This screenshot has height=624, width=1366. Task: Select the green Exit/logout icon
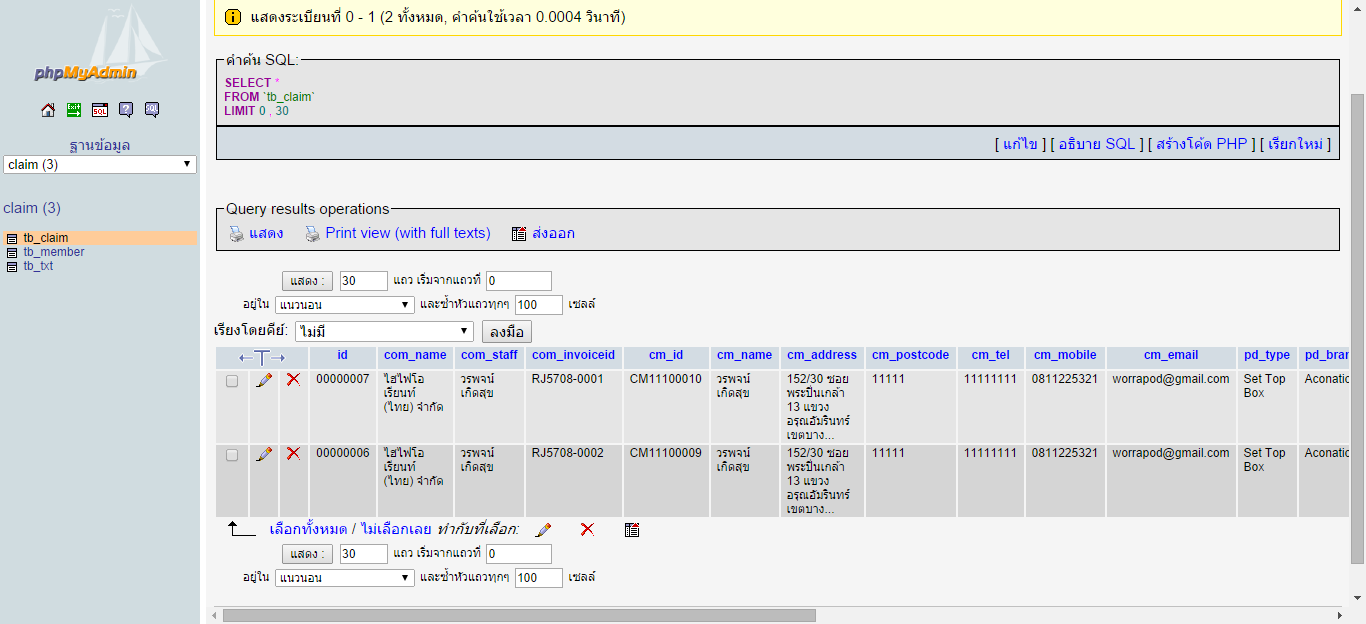point(73,110)
